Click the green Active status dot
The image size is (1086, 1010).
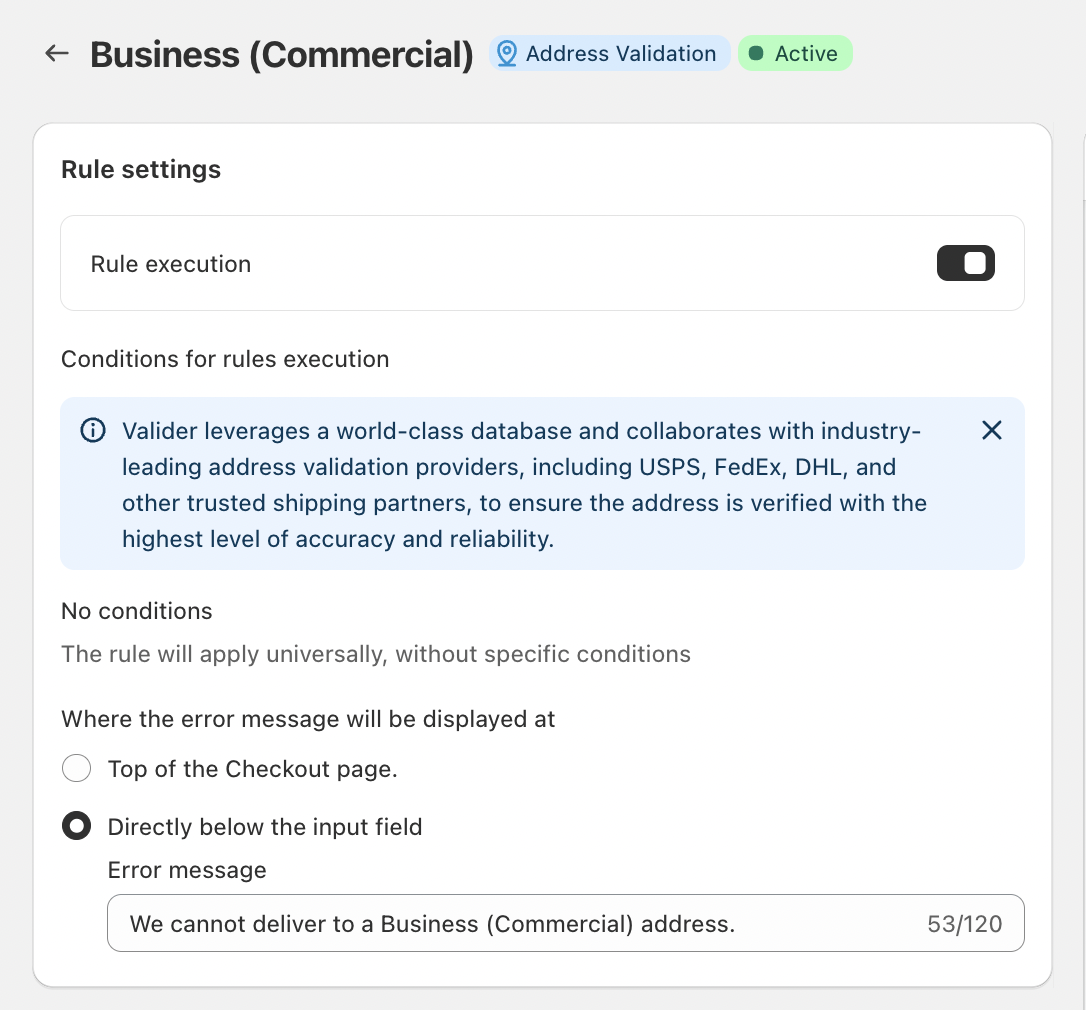click(x=756, y=54)
